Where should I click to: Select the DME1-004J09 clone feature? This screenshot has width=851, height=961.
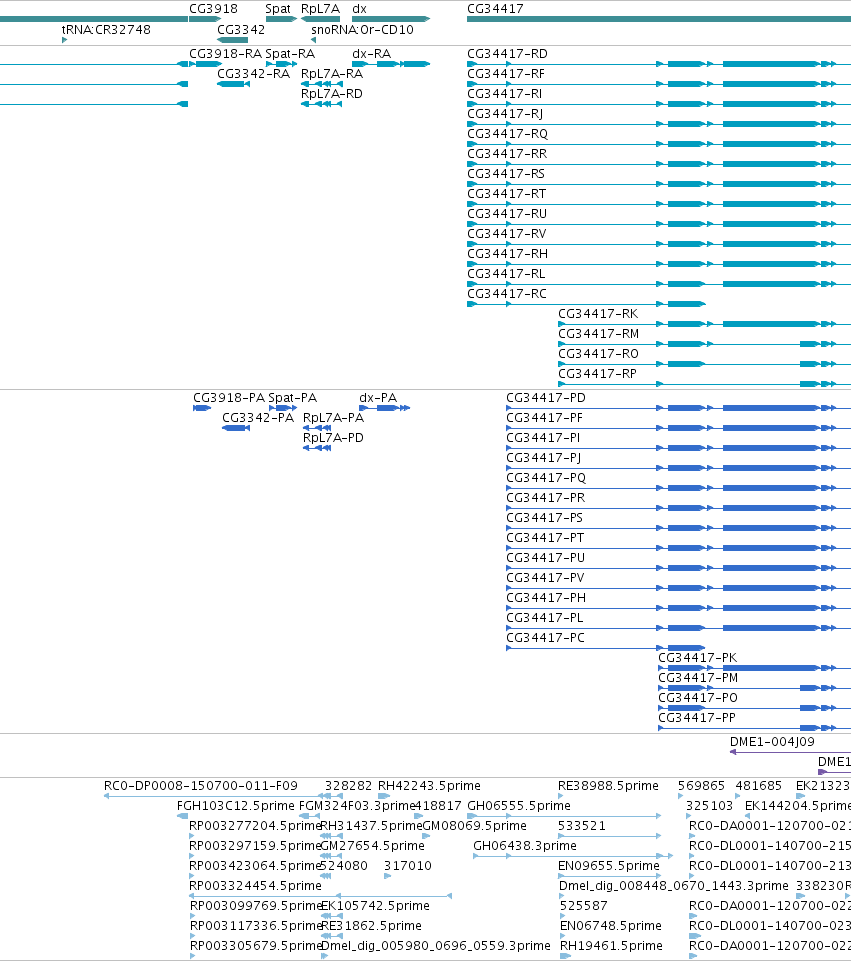[x=772, y=742]
